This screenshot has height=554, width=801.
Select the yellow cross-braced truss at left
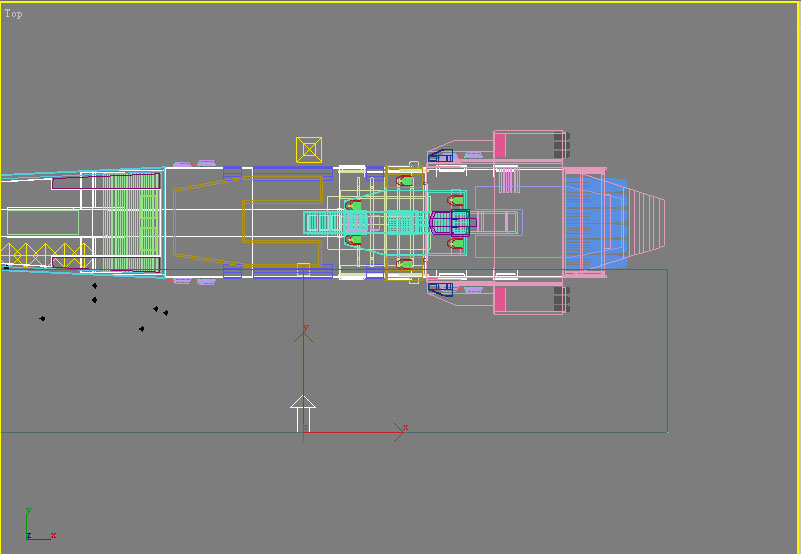tap(46, 255)
